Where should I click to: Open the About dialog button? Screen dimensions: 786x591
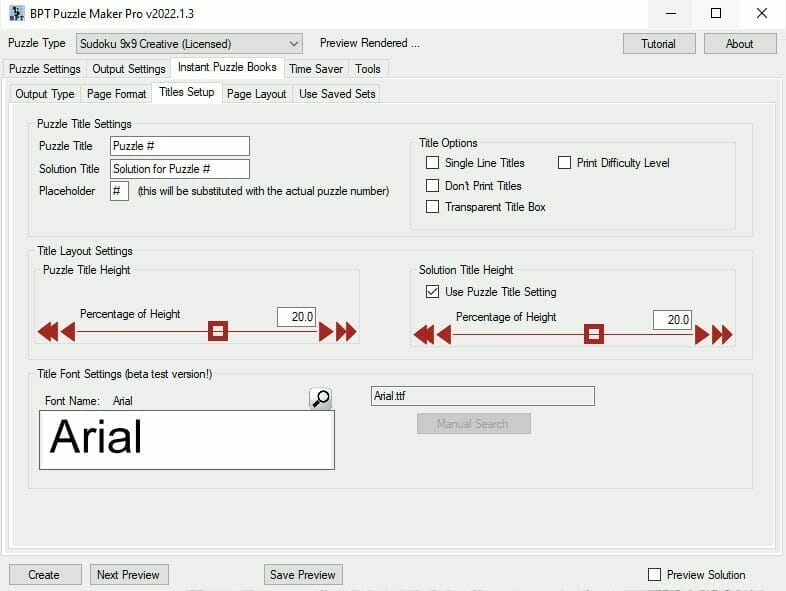point(740,44)
